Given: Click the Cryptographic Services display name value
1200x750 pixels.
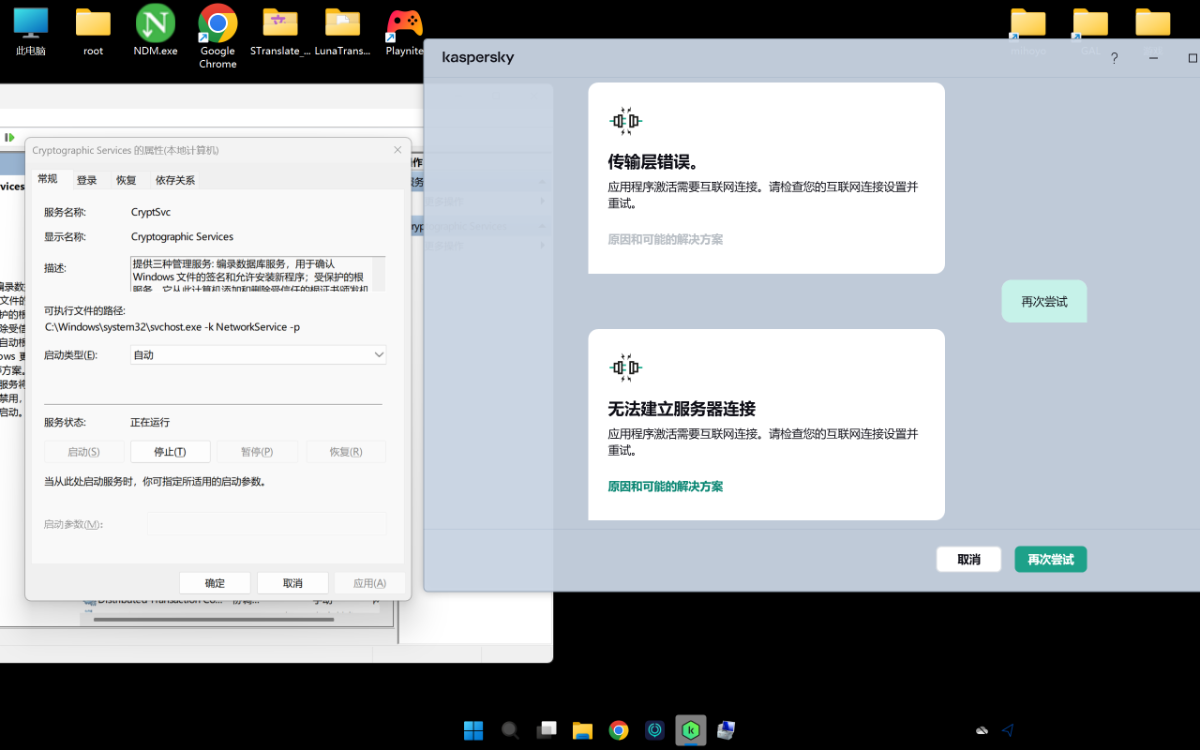Looking at the screenshot, I should point(182,237).
